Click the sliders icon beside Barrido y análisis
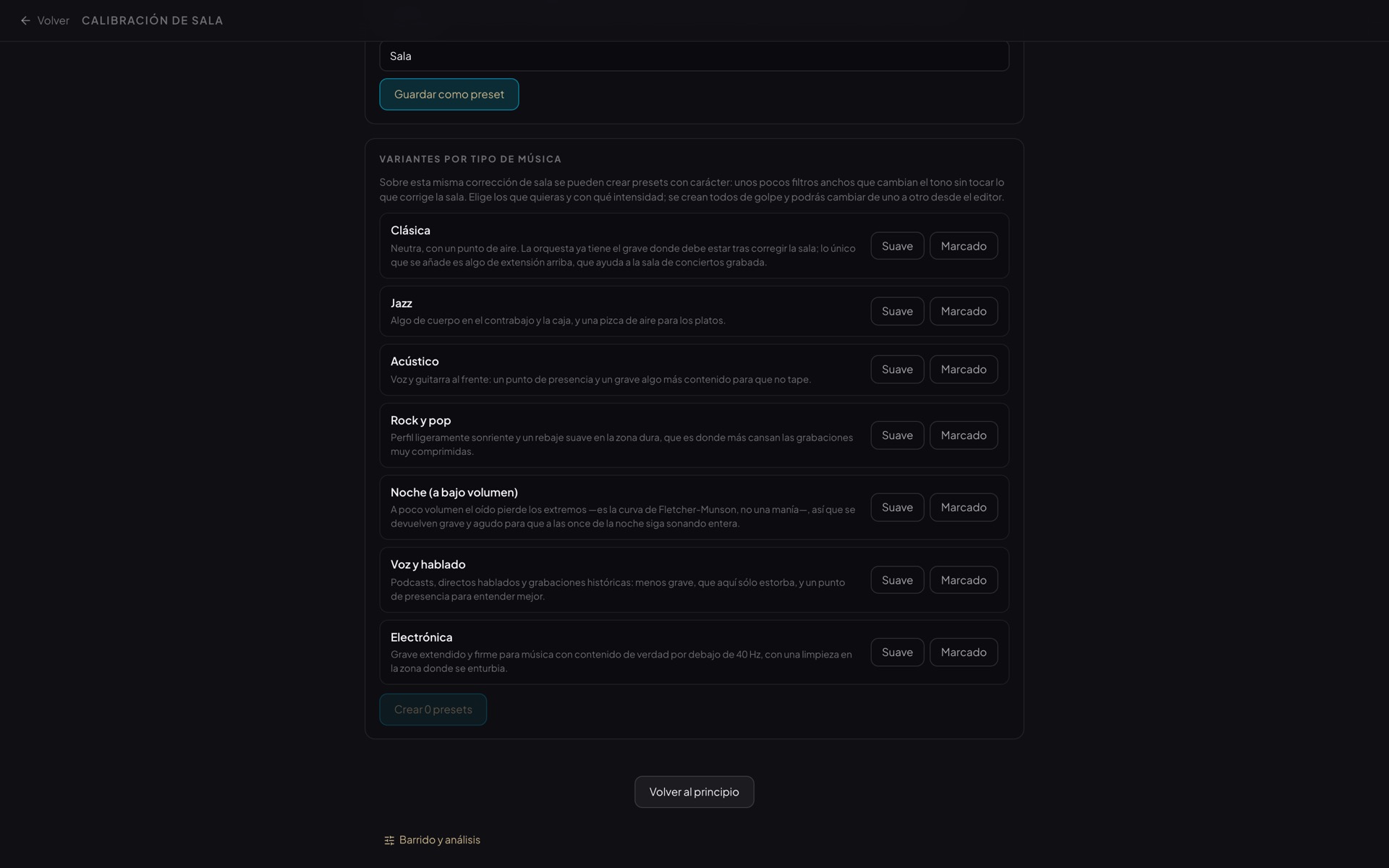 (x=389, y=840)
